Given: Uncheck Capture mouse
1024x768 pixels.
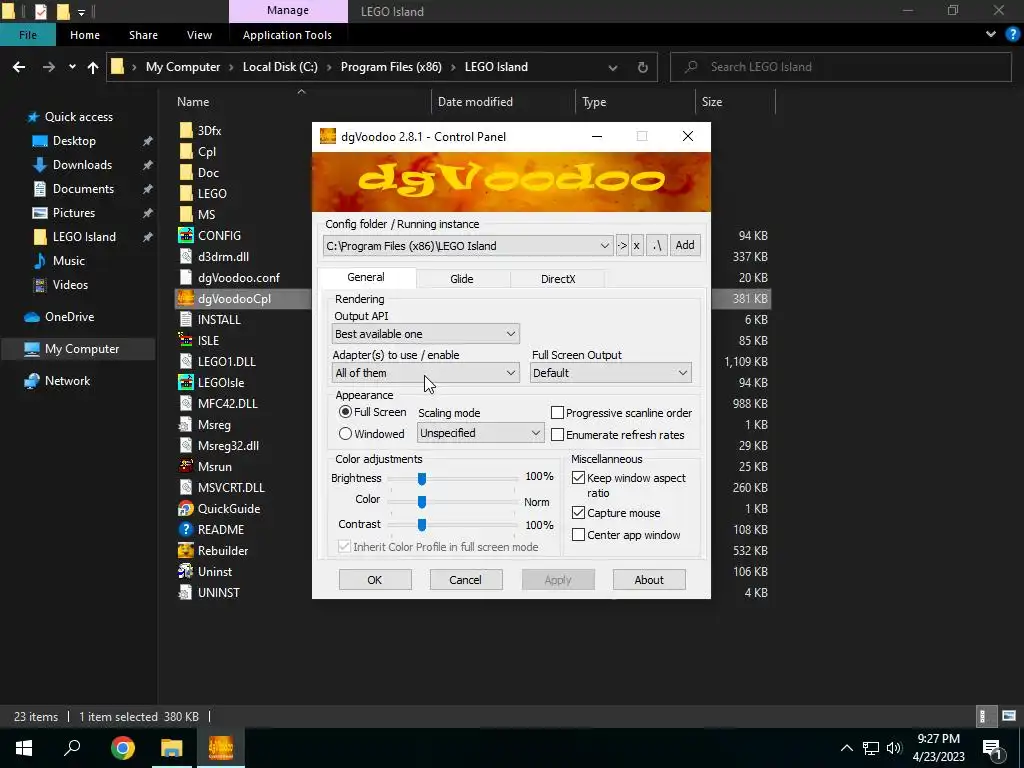Looking at the screenshot, I should pyautogui.click(x=578, y=513).
